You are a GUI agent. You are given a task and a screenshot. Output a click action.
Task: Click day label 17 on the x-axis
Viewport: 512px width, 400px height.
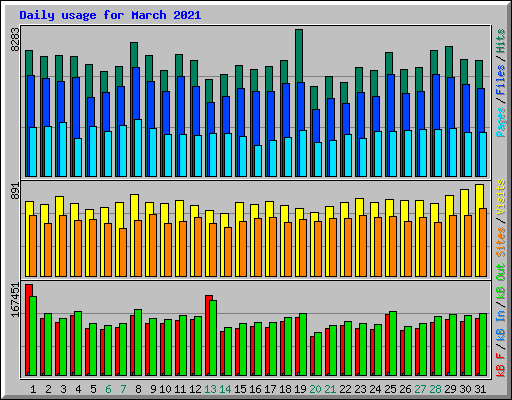pos(270,389)
